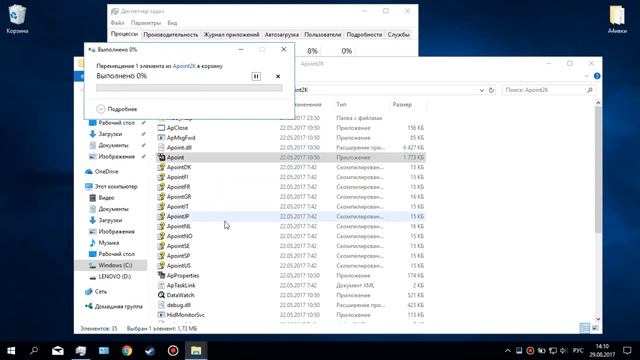Select ApointDK compiled file

click(x=179, y=167)
